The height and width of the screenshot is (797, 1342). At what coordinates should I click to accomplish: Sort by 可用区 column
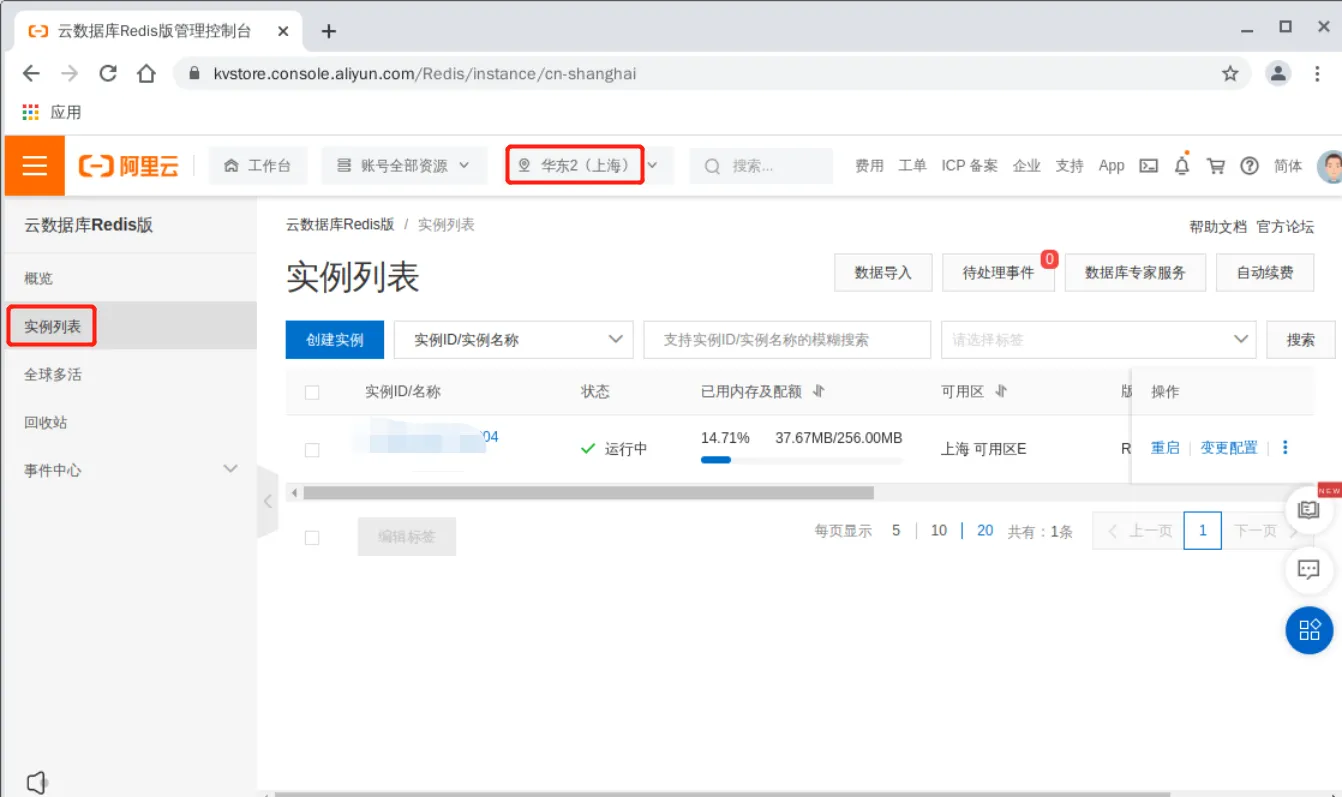(x=1001, y=391)
